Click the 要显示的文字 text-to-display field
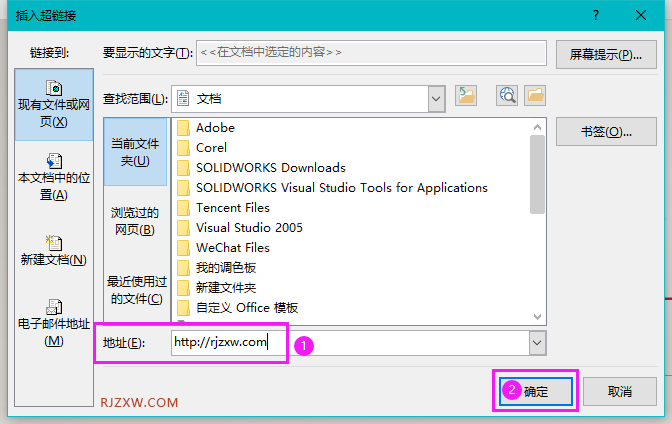Image resolution: width=672 pixels, height=424 pixels. click(x=371, y=53)
